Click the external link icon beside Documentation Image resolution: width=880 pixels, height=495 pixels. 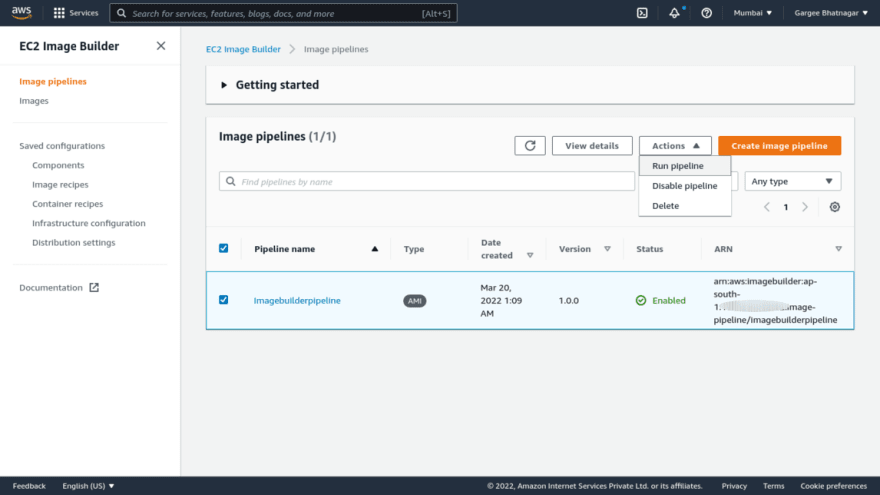click(x=94, y=287)
